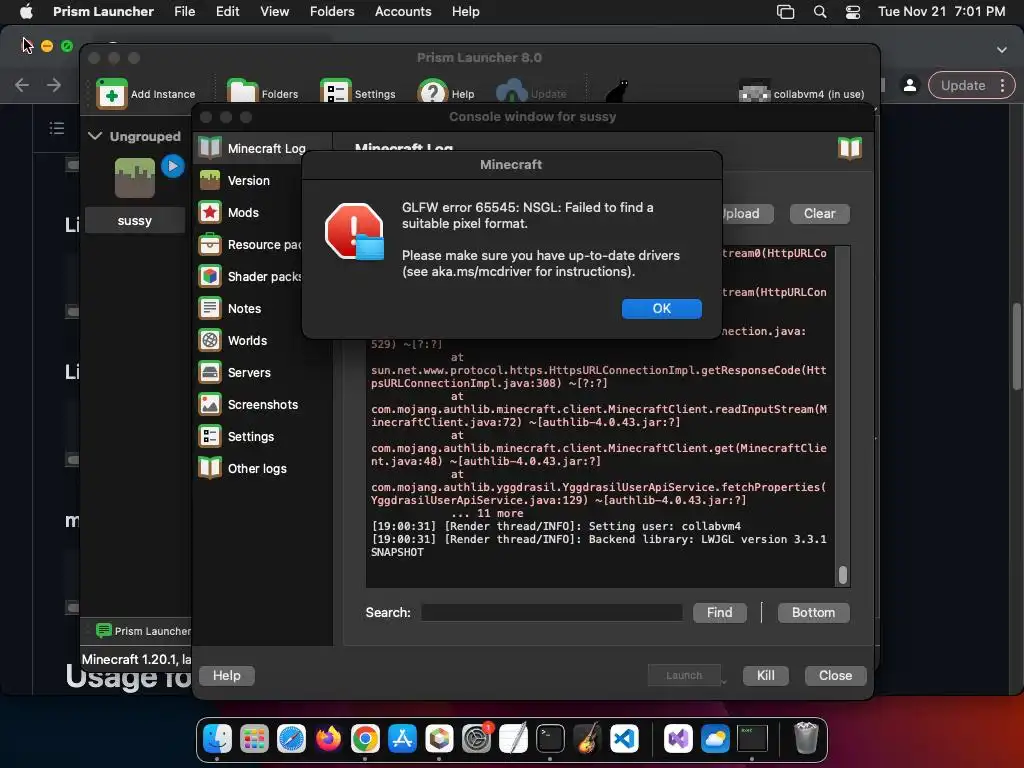Click the console window Help button
The width and height of the screenshot is (1024, 768).
click(x=227, y=675)
